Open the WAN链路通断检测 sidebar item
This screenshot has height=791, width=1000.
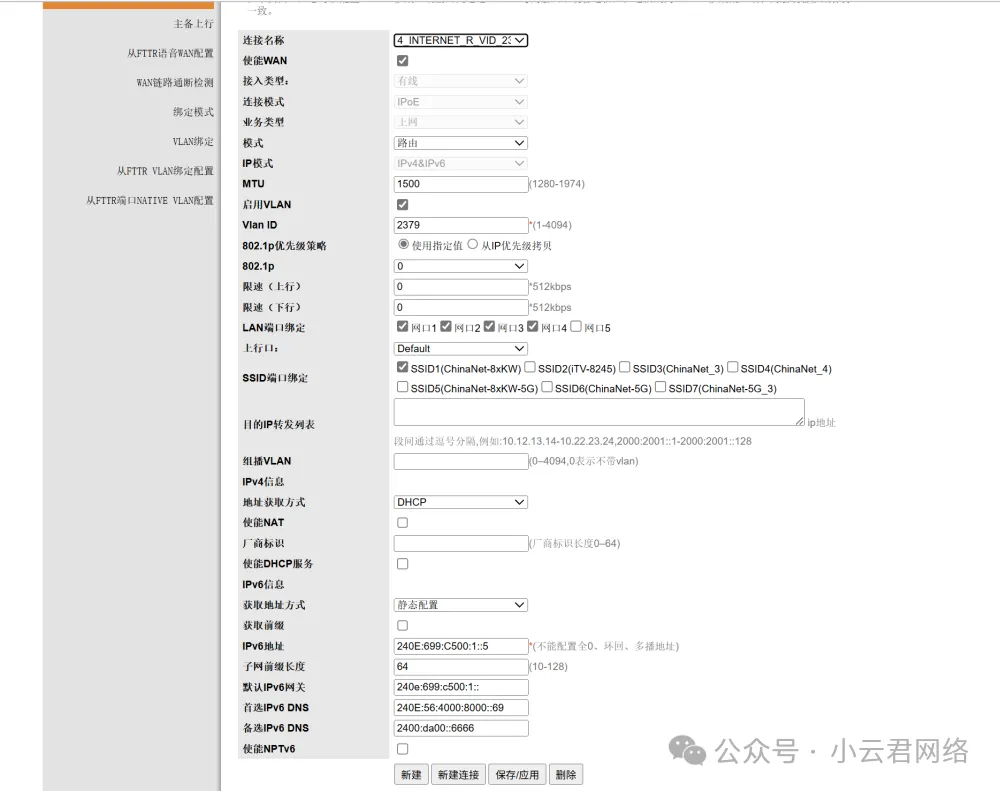175,82
